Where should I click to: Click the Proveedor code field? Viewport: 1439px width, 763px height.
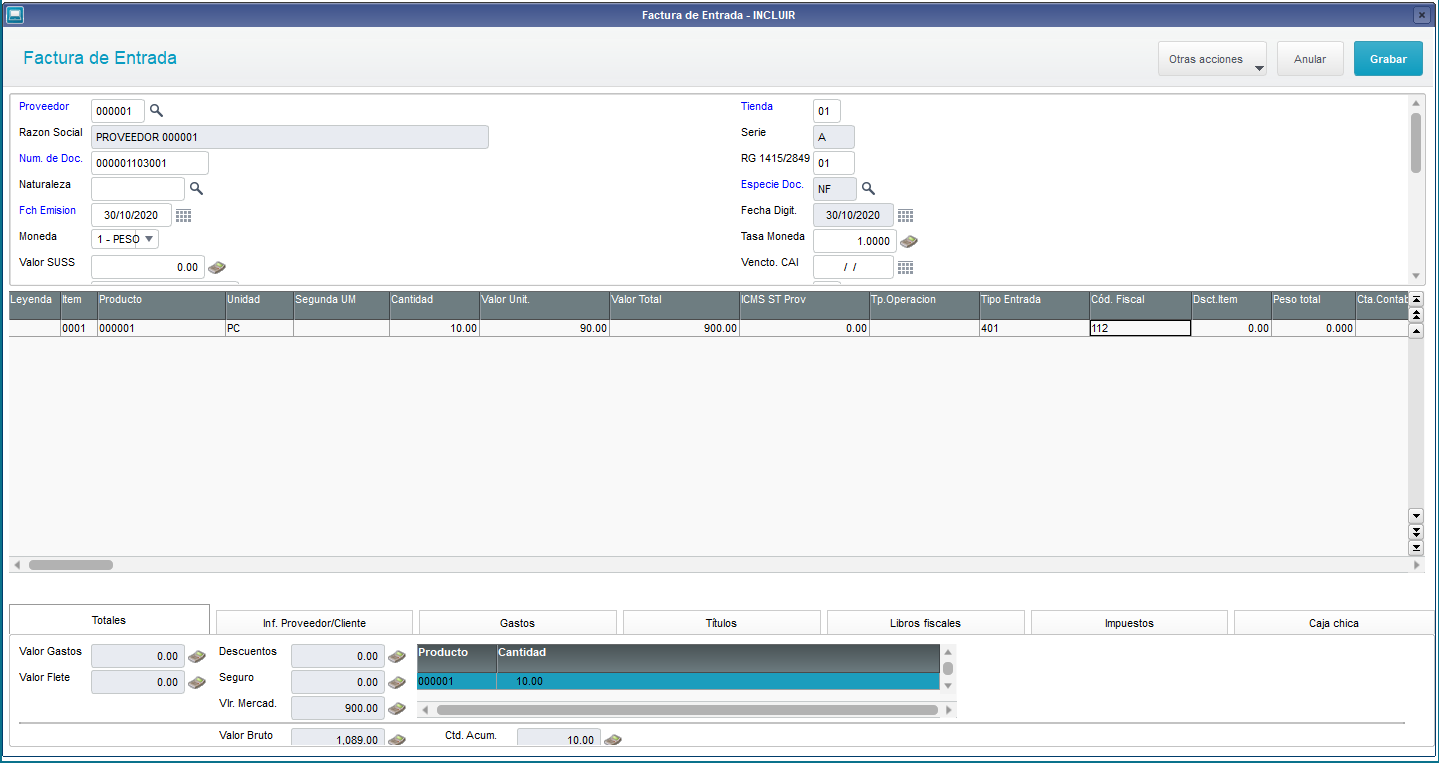coord(118,110)
